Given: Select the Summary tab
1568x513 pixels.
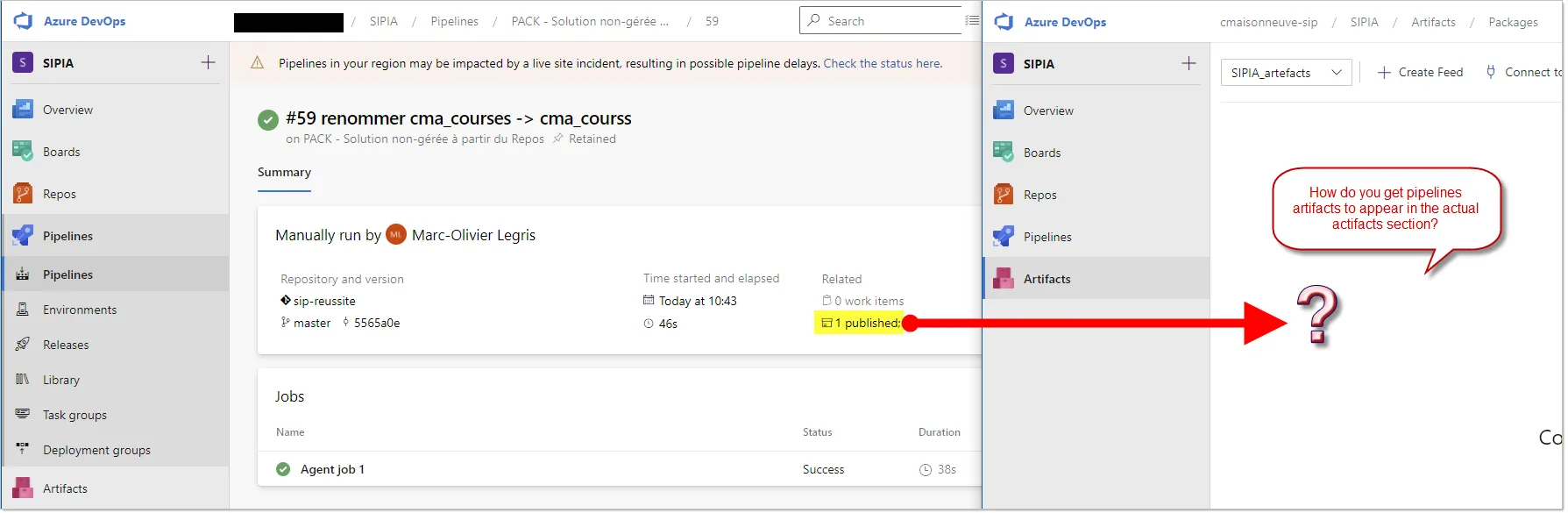Looking at the screenshot, I should [284, 173].
